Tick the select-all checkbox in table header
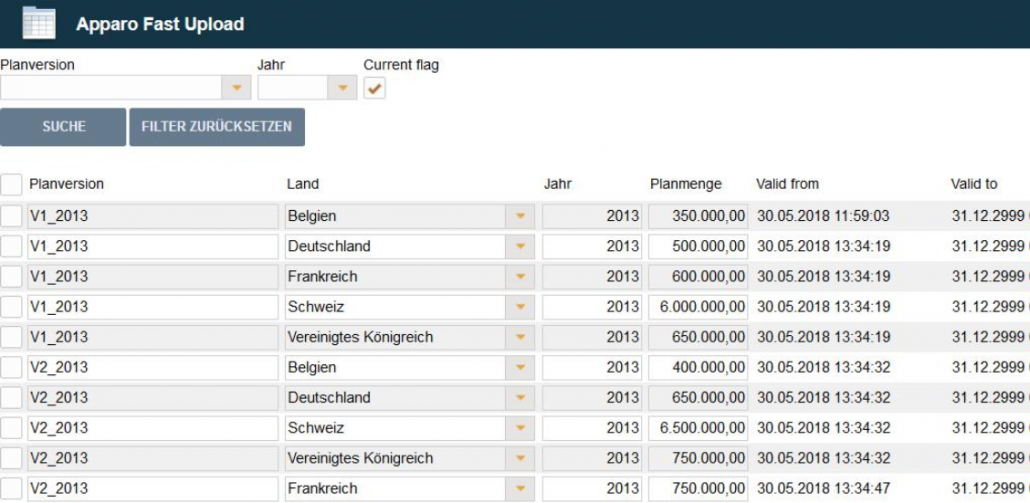 (12, 184)
